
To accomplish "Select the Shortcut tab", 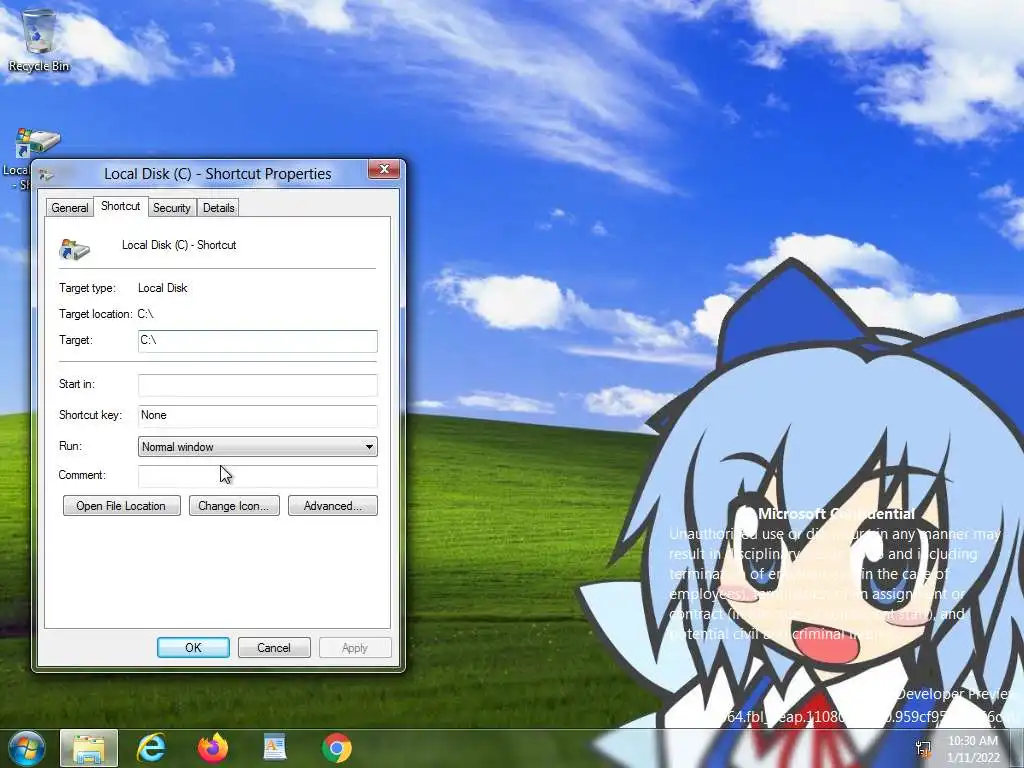I will (120, 206).
